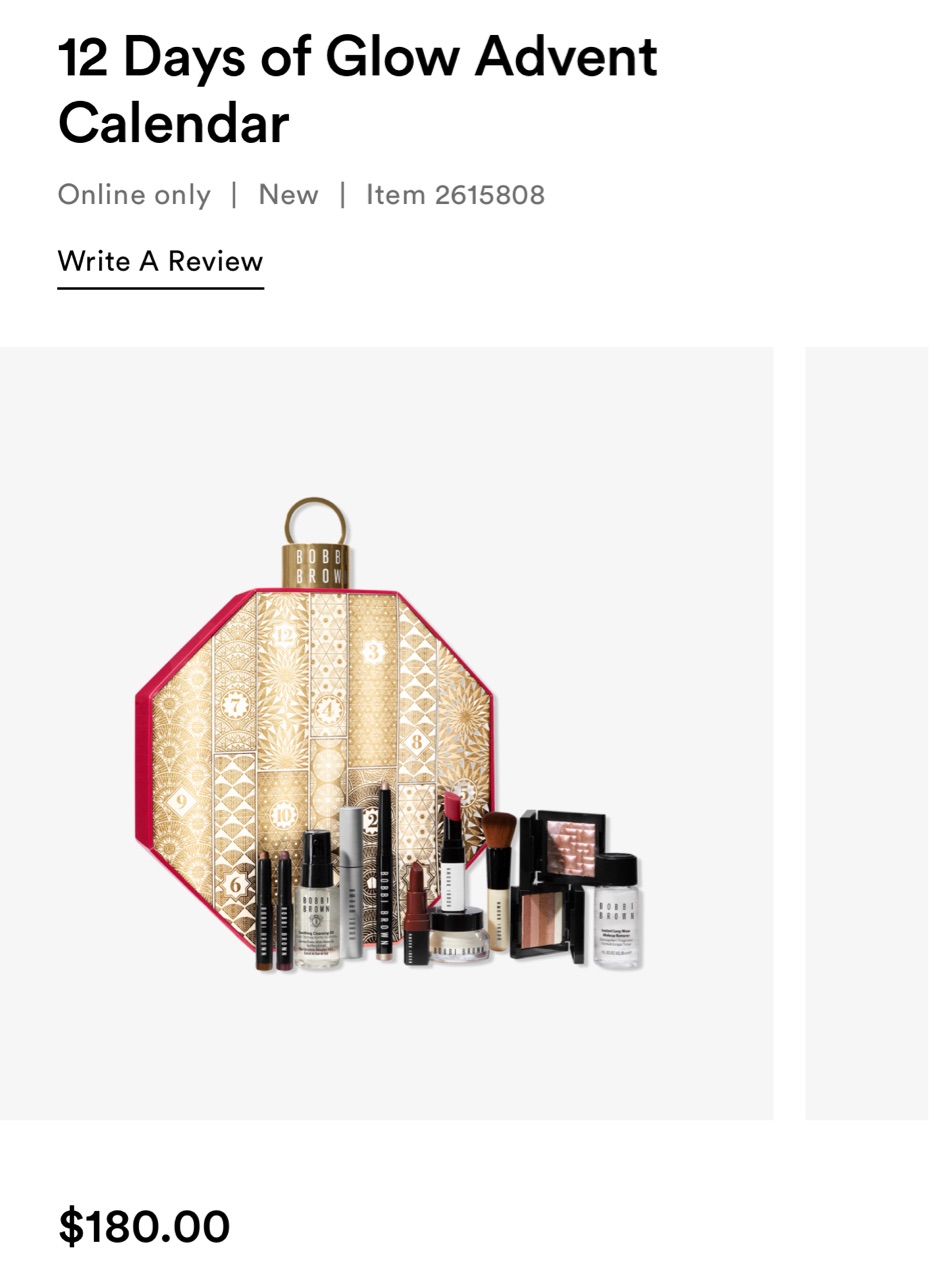The height and width of the screenshot is (1280, 929).
Task: Click the Online only label
Action: tap(134, 194)
